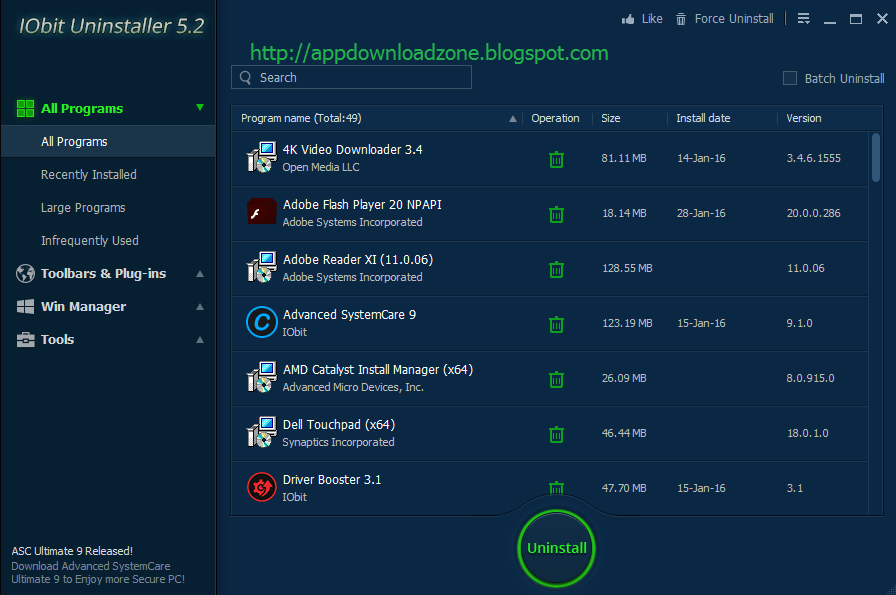The width and height of the screenshot is (896, 595).
Task: Click trash icon for Adobe Reader XI
Action: 556,269
